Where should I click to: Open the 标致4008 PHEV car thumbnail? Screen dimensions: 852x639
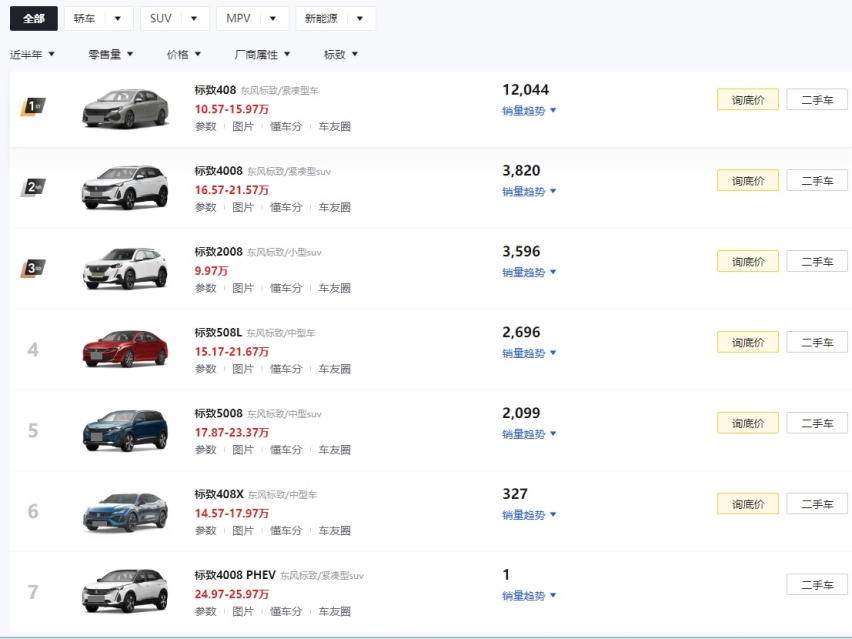pyautogui.click(x=126, y=591)
